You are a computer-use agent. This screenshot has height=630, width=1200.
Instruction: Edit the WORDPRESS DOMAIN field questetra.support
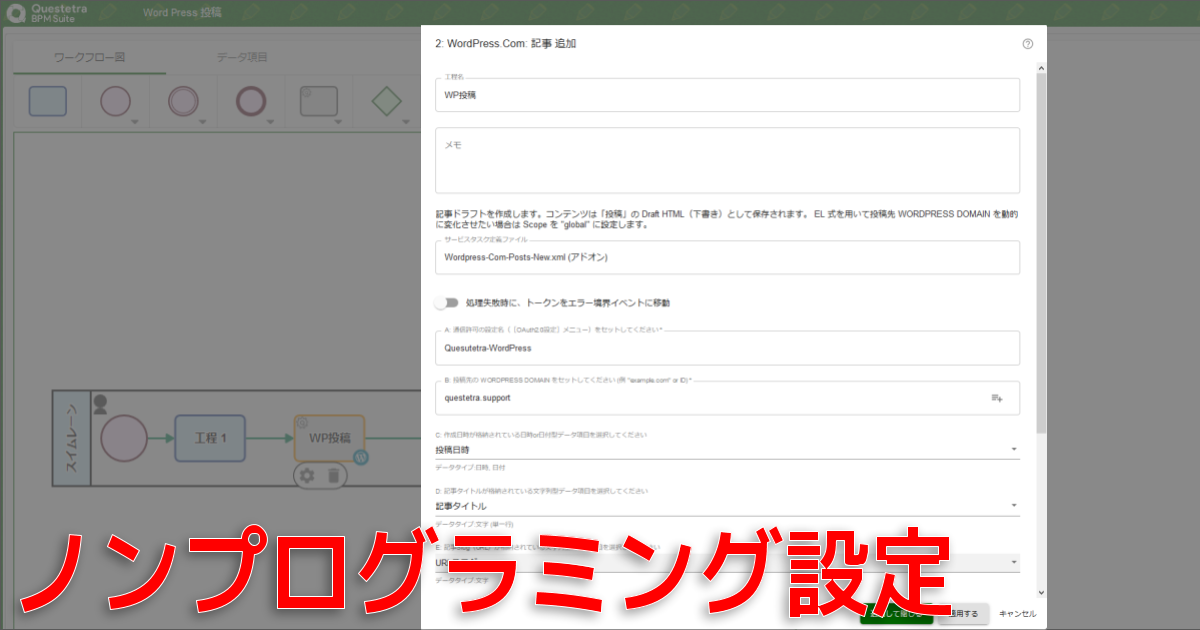[x=727, y=398]
